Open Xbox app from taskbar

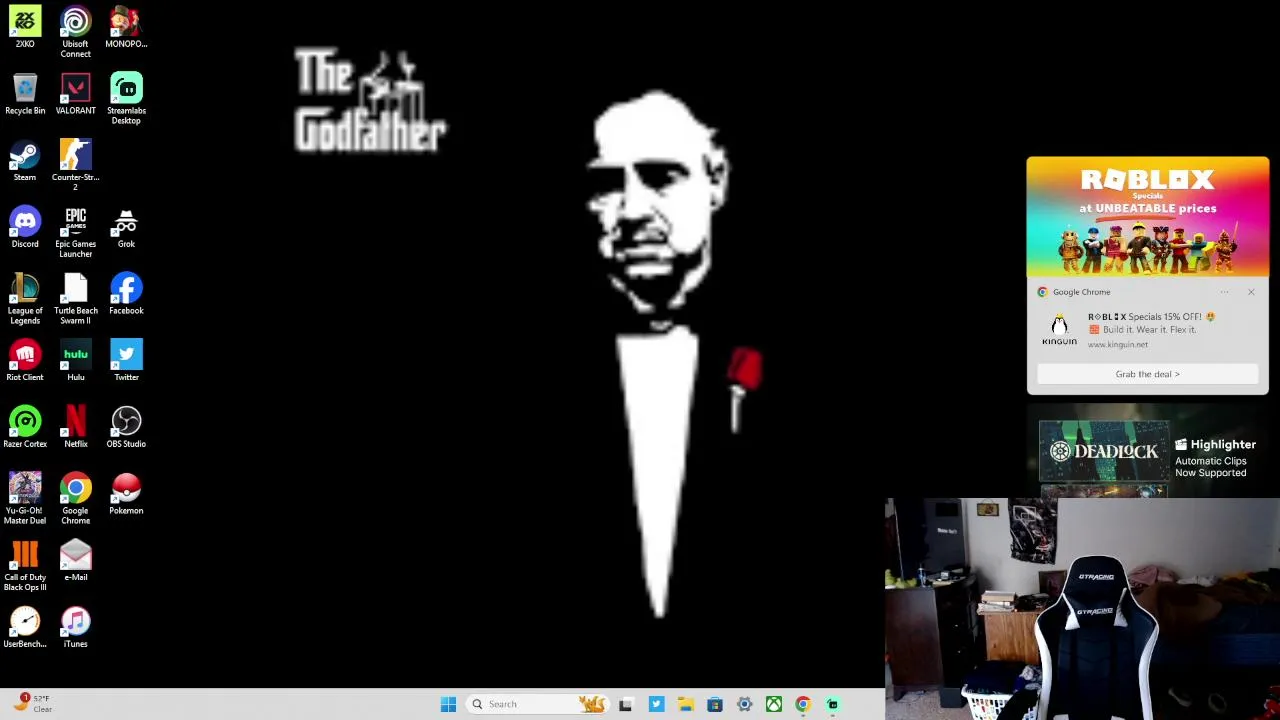coord(774,704)
